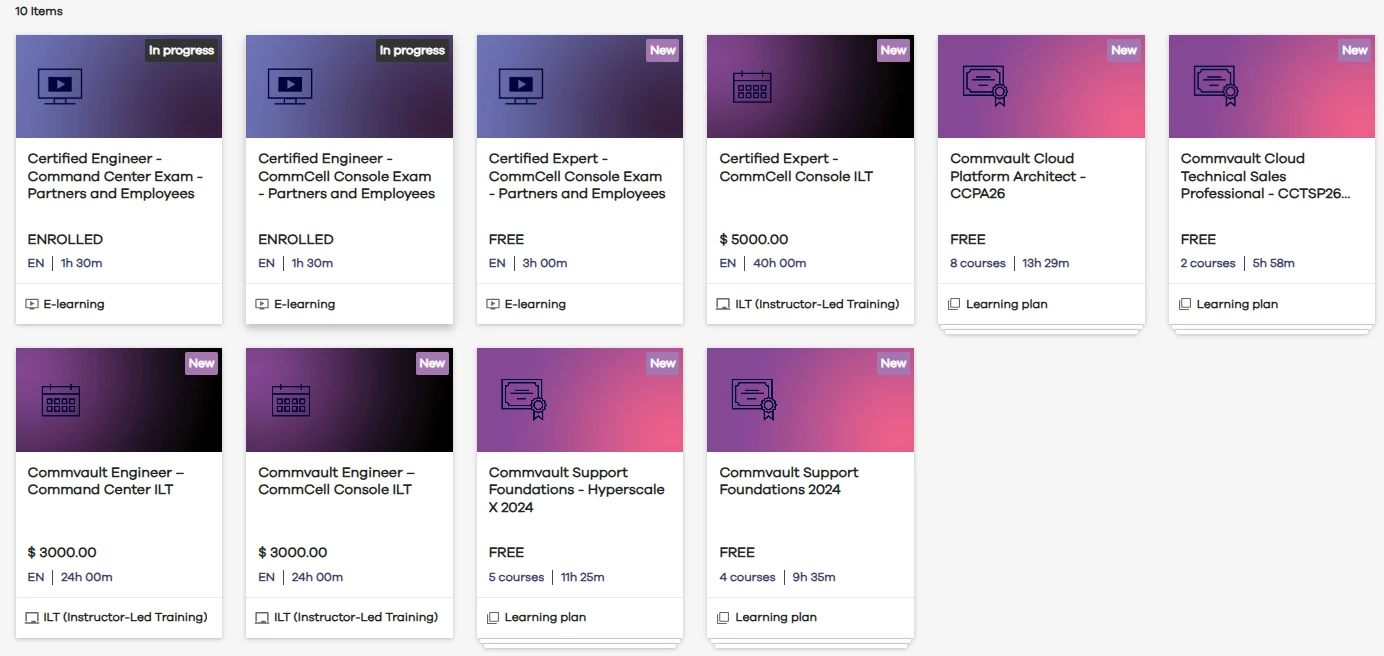The image size is (1384, 656).
Task: Click New badge on Support Foundations 2024 card
Action: 893,364
